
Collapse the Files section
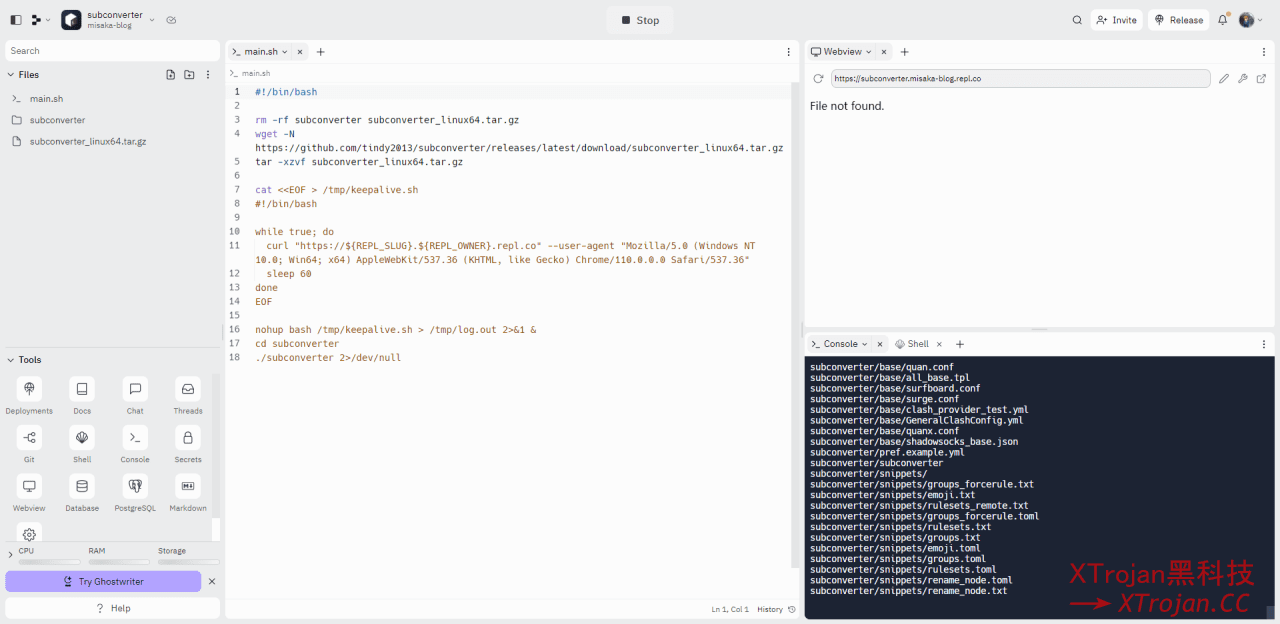coord(11,75)
